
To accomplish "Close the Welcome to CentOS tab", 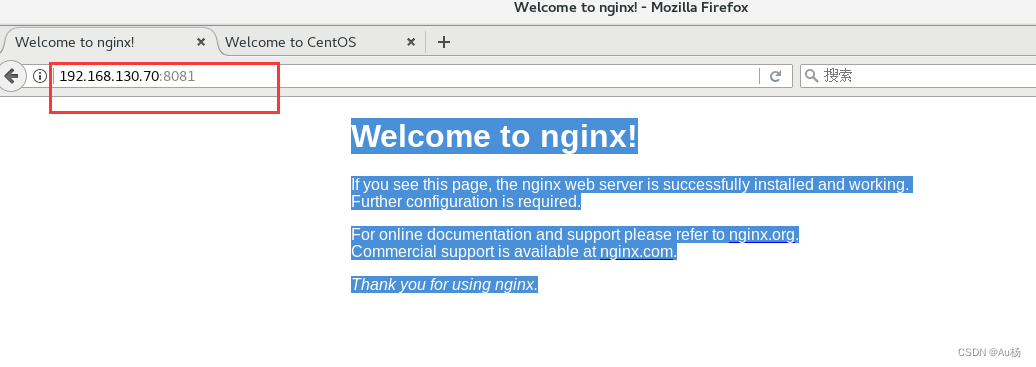I will pos(410,42).
